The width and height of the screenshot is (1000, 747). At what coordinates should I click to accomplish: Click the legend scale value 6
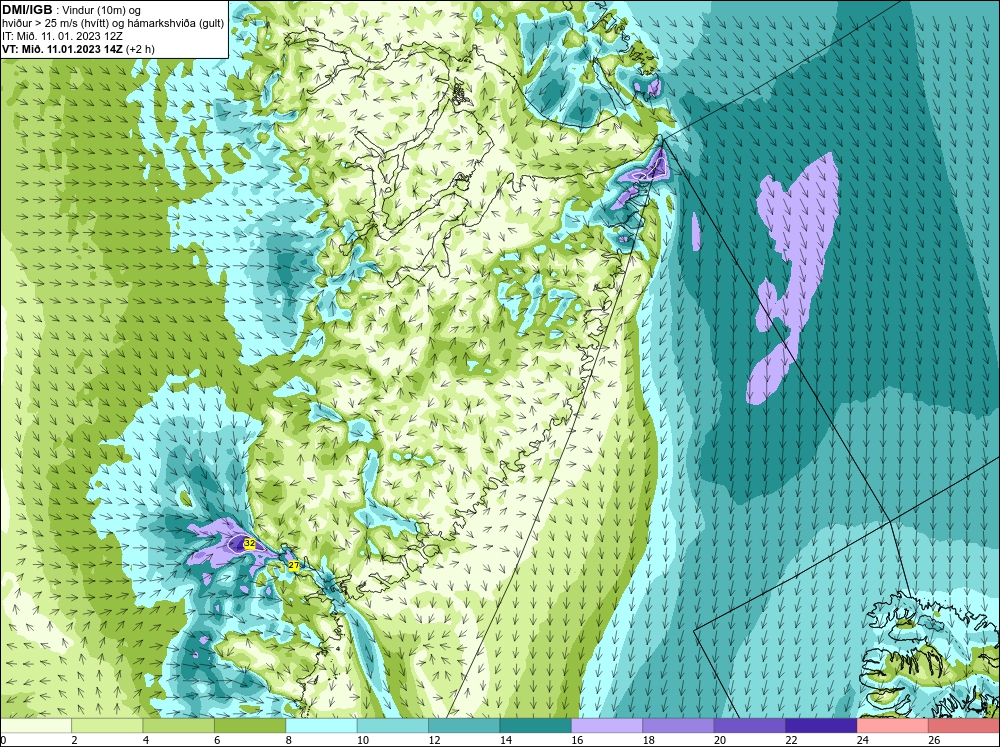pos(217,740)
